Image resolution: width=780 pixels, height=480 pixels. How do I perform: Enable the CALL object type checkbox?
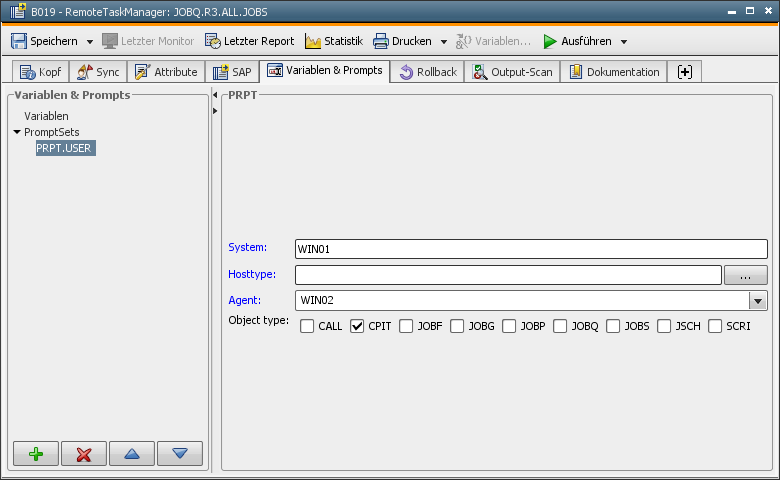click(307, 326)
